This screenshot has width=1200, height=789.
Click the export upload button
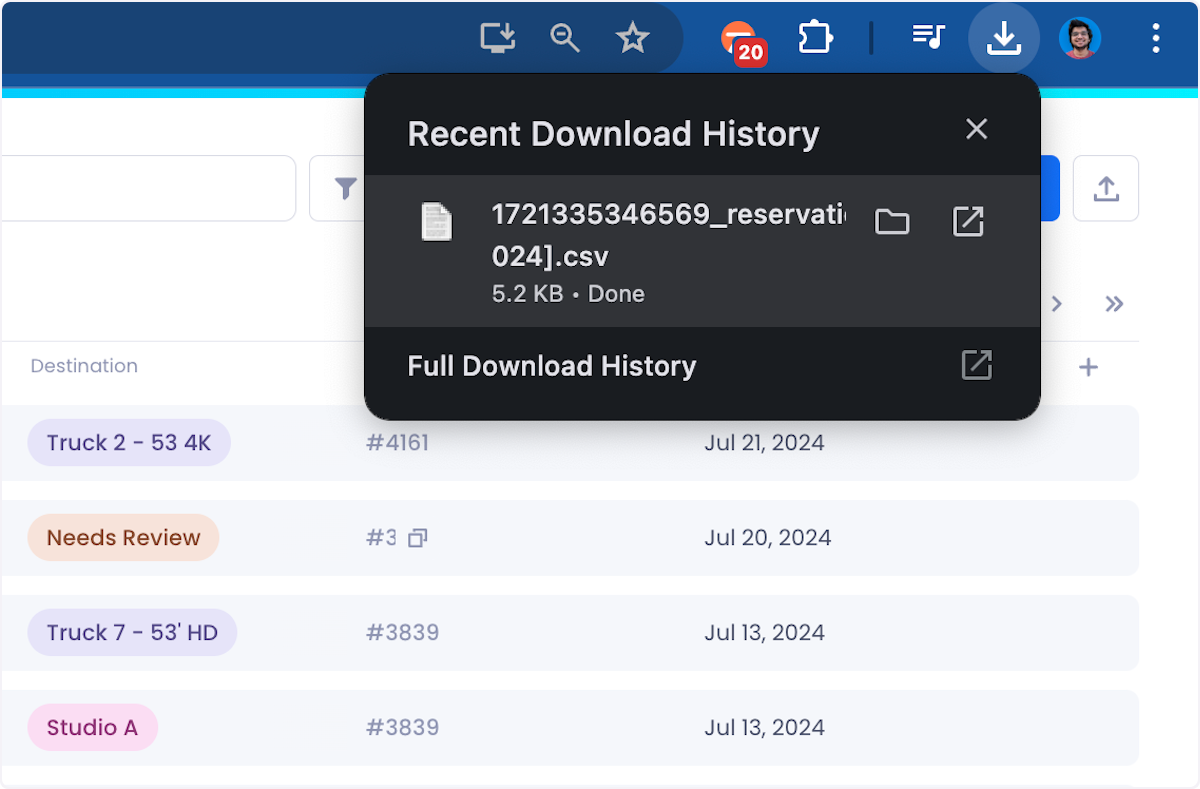1106,188
